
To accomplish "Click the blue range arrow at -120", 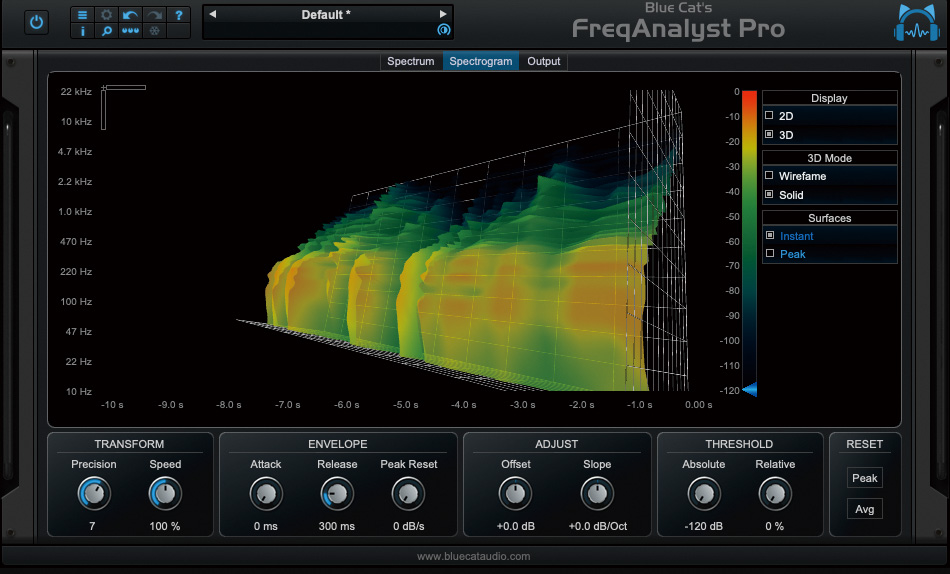I will (749, 389).
